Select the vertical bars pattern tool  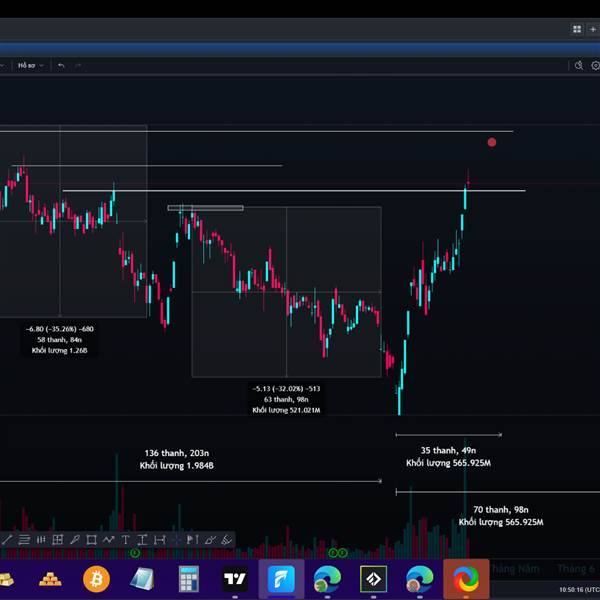pyautogui.click(x=41, y=540)
